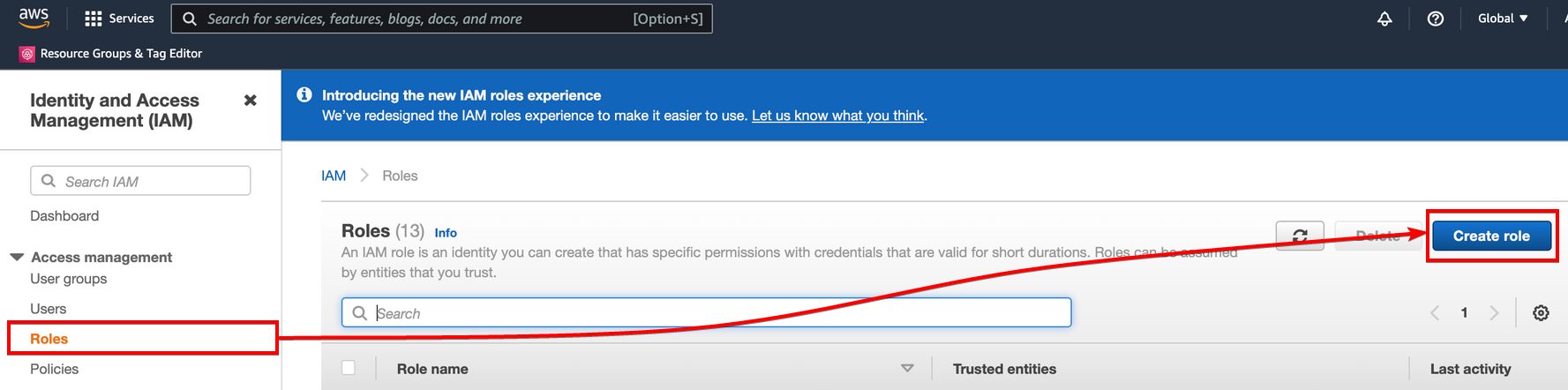Close the IAM navigation sidebar
Viewport: 1568px width, 390px height.
click(x=251, y=101)
